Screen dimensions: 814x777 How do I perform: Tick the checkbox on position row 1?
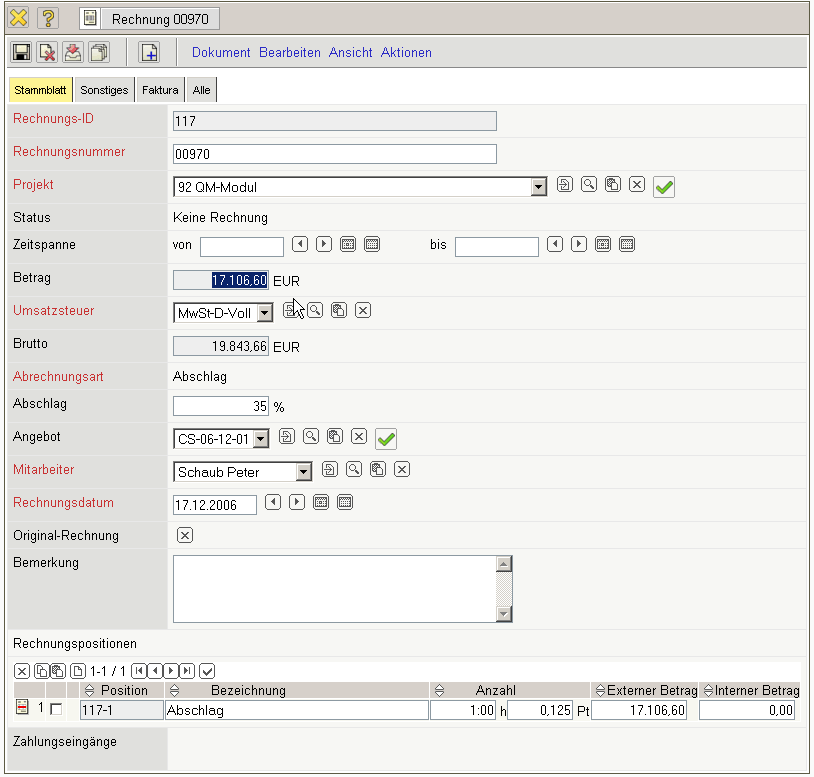pos(55,709)
